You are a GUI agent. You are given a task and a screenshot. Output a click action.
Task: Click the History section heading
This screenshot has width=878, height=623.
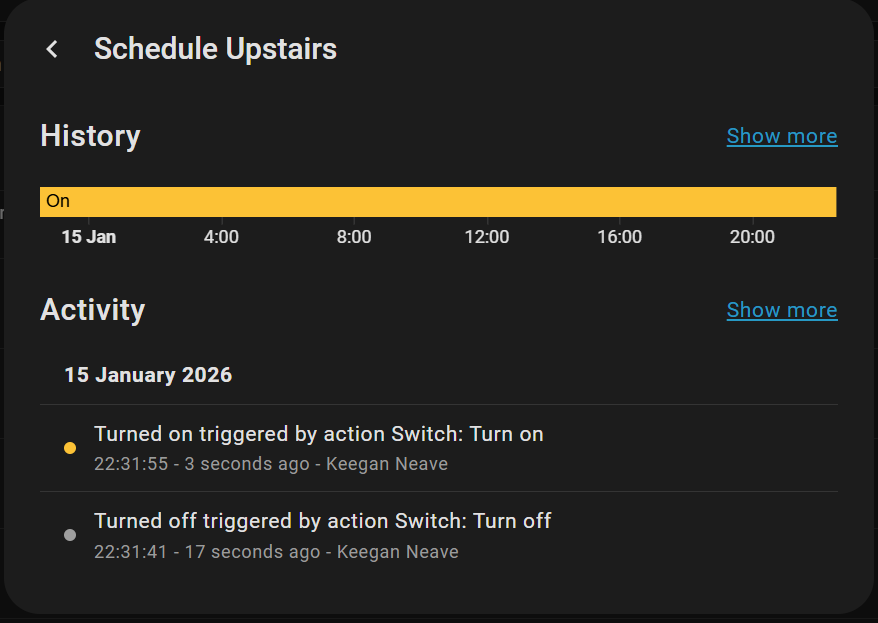point(90,136)
